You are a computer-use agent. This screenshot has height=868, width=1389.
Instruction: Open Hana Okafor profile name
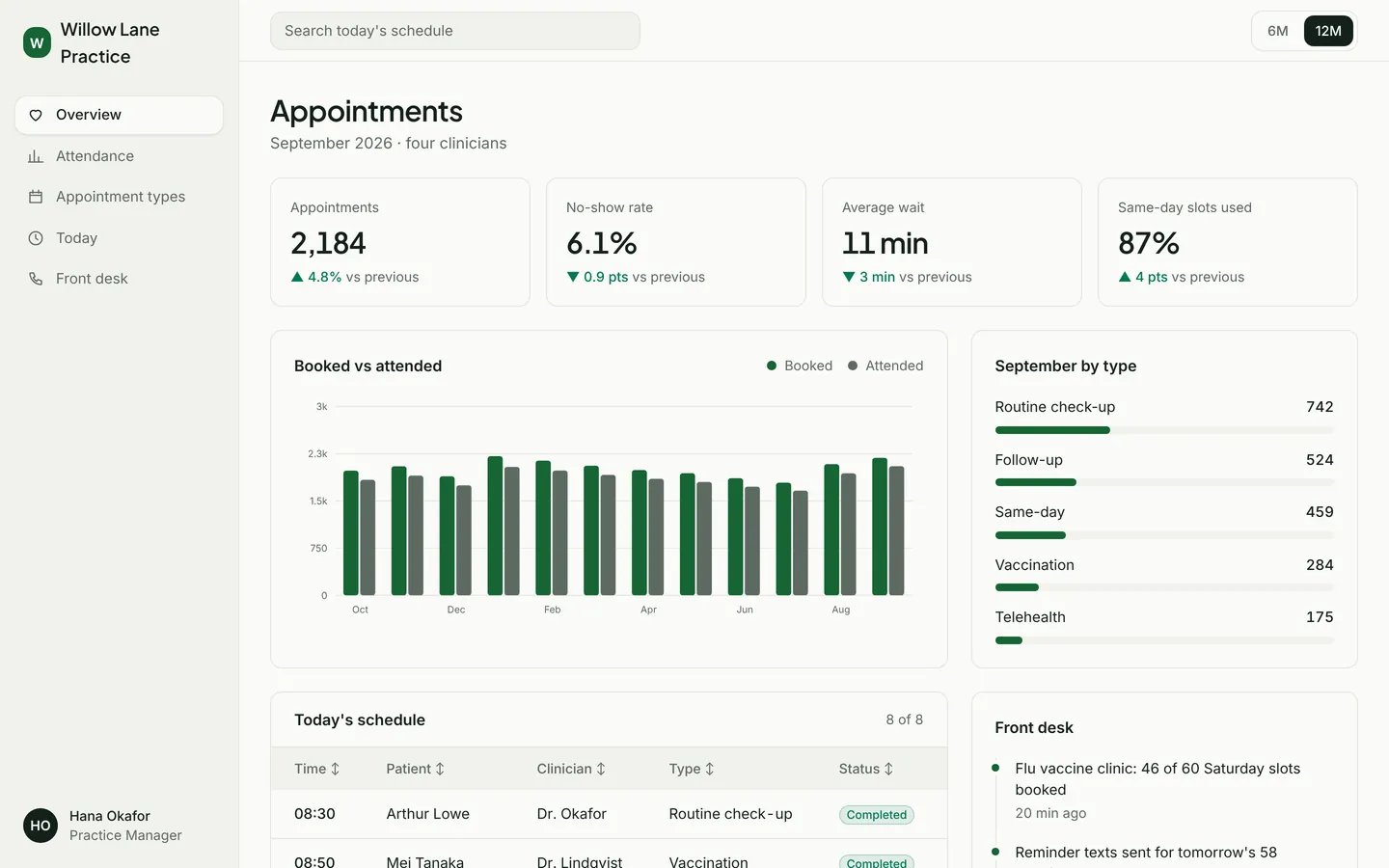pos(109,816)
